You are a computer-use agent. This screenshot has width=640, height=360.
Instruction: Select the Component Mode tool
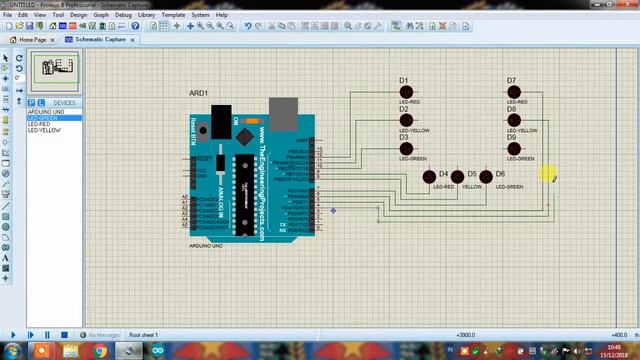coord(6,68)
